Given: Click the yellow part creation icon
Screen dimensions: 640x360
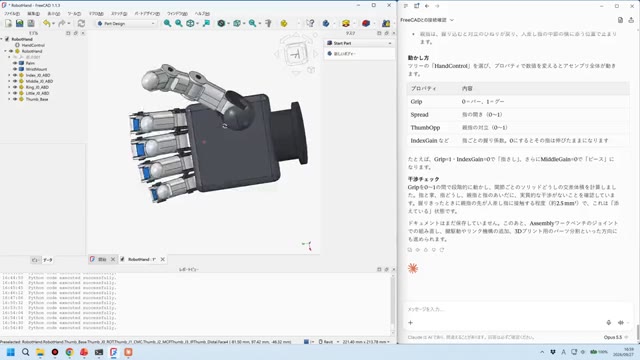Looking at the screenshot, I should click(x=284, y=24).
